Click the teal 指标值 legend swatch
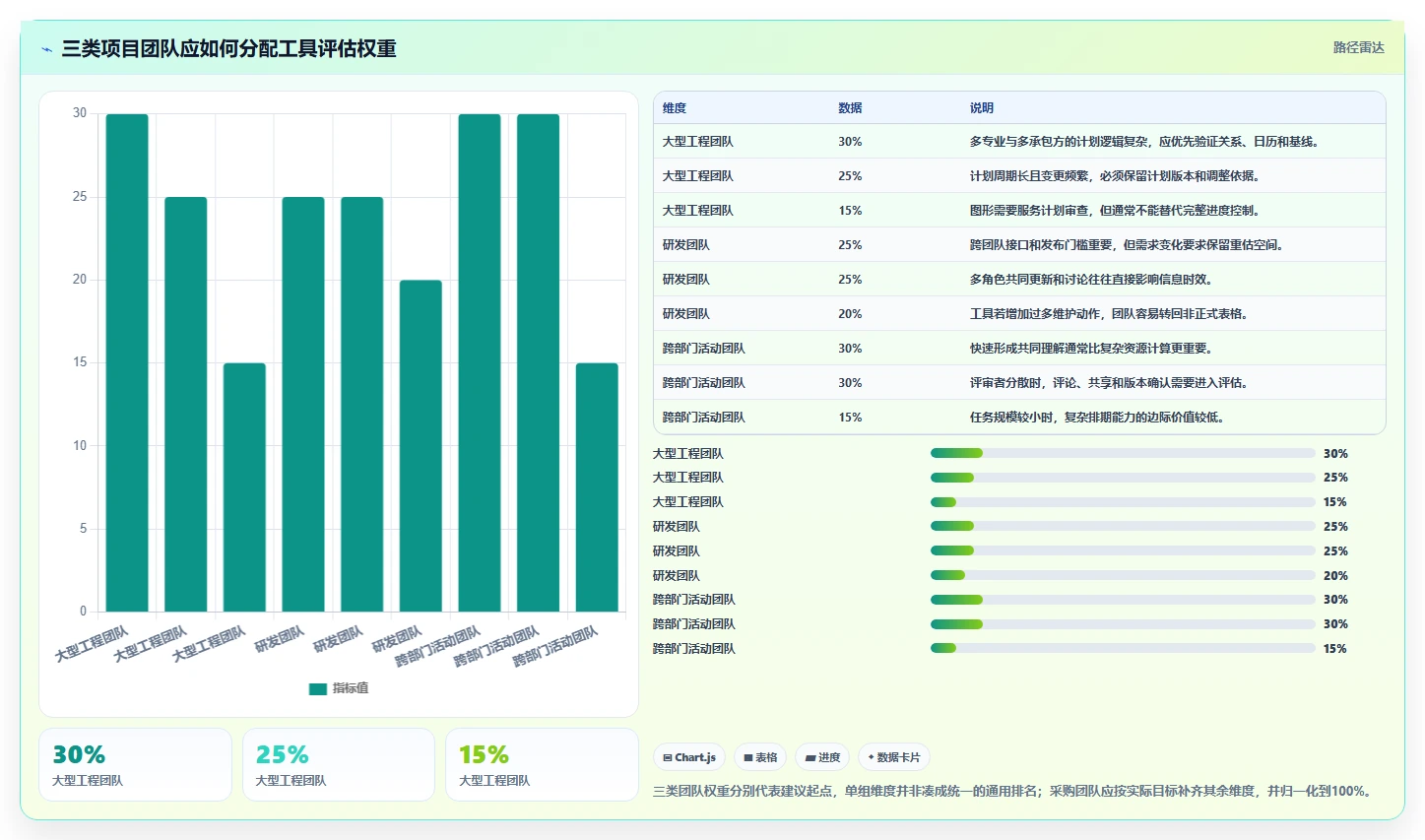The width and height of the screenshot is (1425, 840). click(317, 688)
